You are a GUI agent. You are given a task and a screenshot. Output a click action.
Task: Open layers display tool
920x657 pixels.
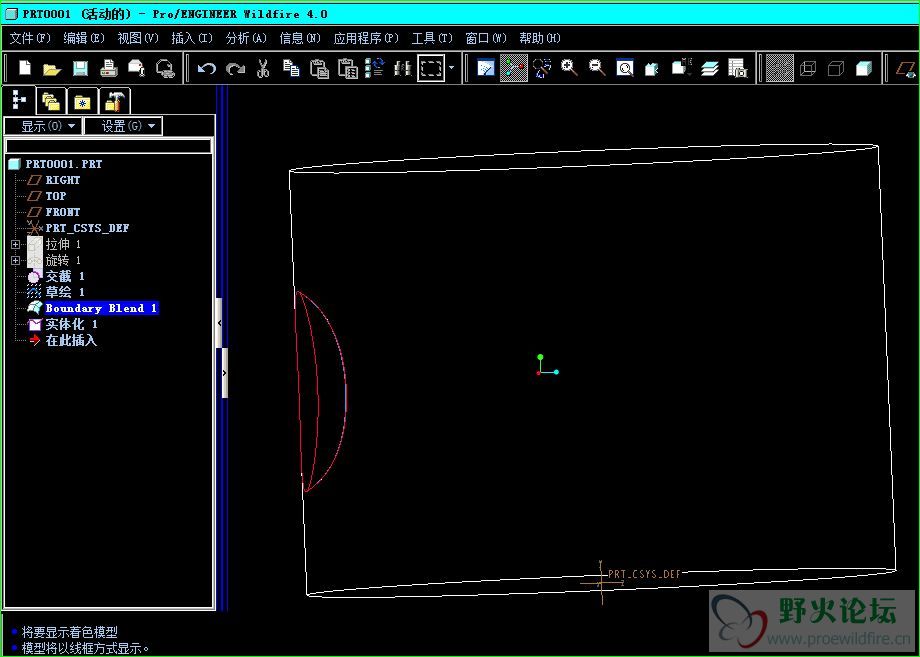(709, 69)
